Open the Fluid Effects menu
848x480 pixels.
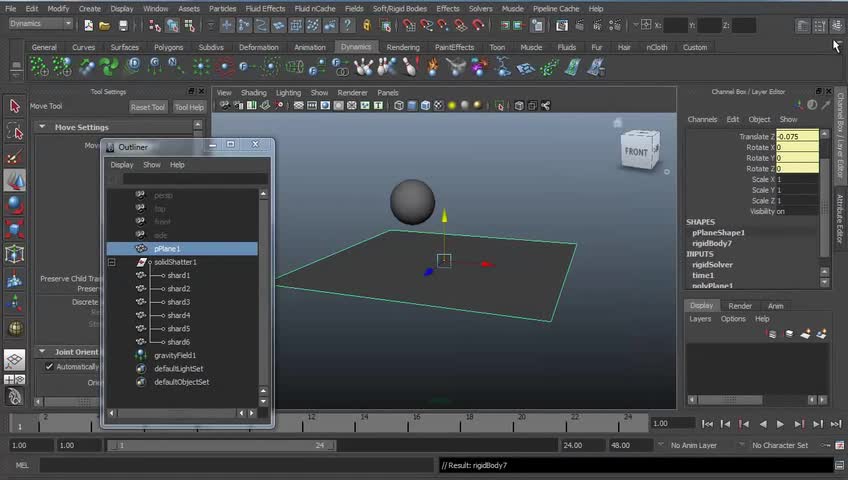[x=265, y=9]
